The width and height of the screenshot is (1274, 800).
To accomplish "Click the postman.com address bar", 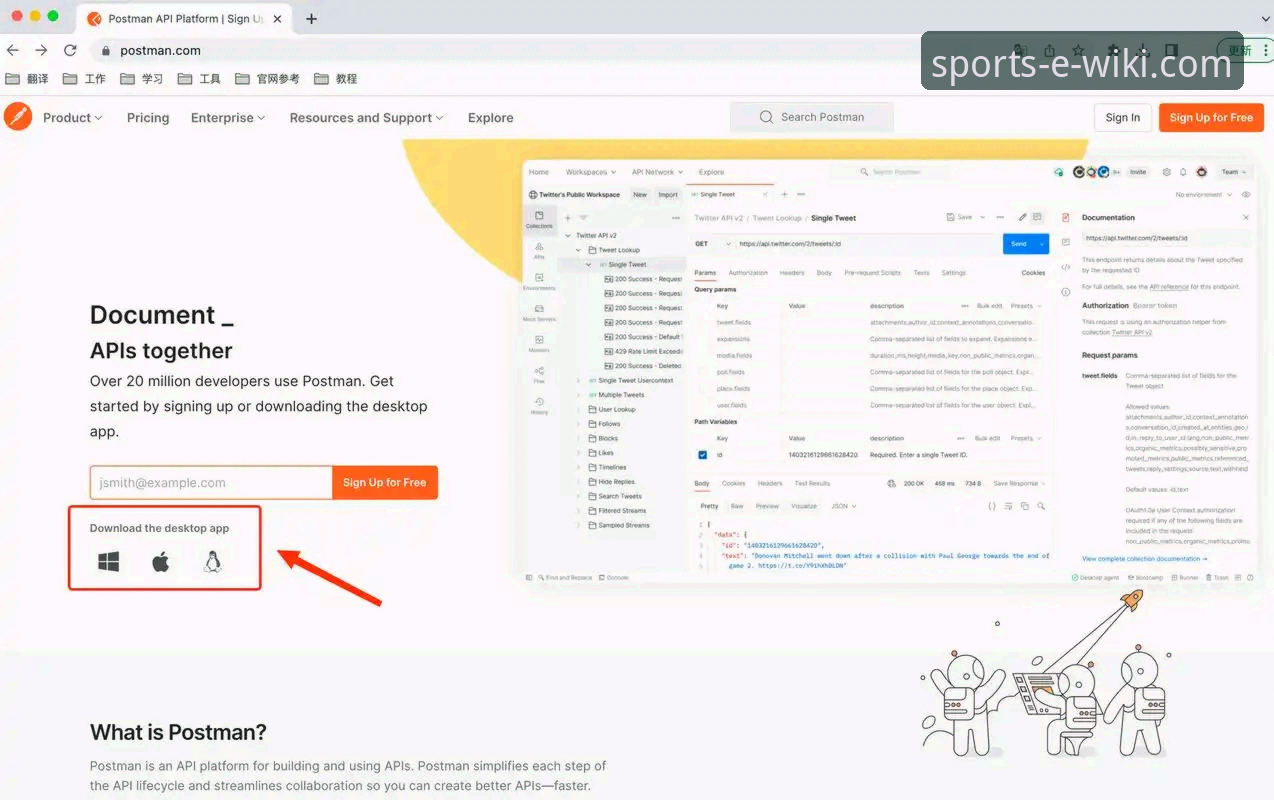I will click(161, 51).
